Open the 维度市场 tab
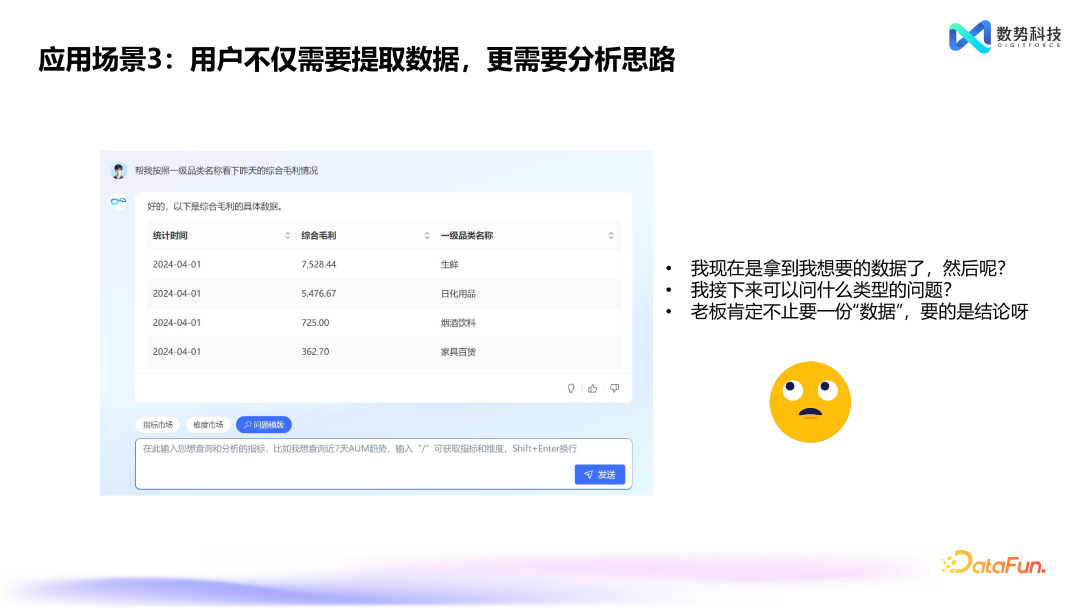The image size is (1080, 608). point(208,424)
